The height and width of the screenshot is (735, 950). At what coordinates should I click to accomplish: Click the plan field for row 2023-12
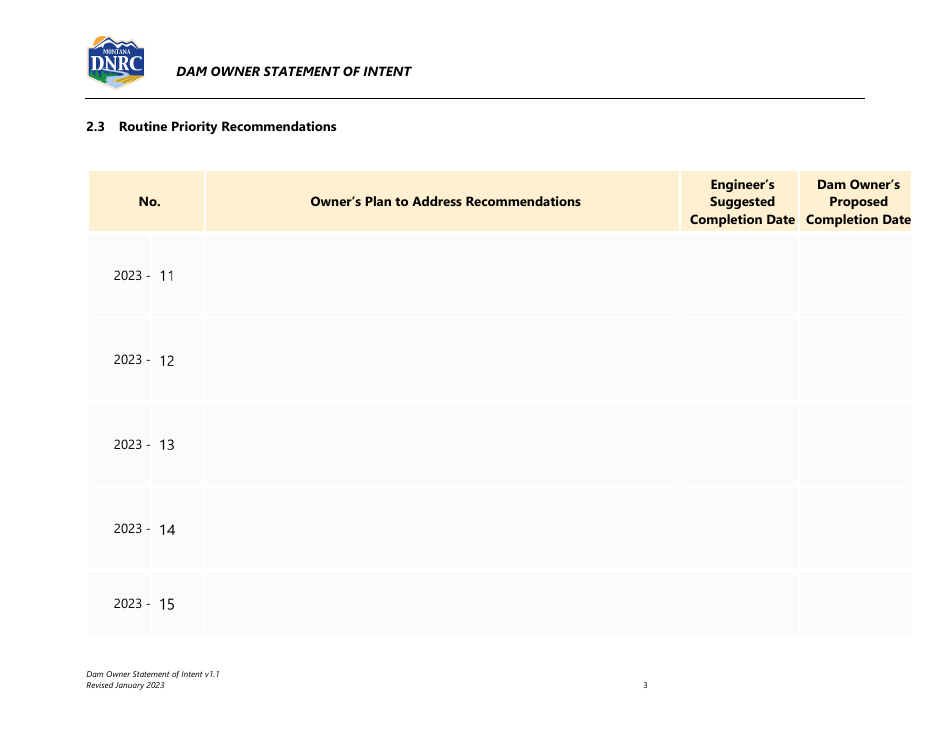coord(442,360)
